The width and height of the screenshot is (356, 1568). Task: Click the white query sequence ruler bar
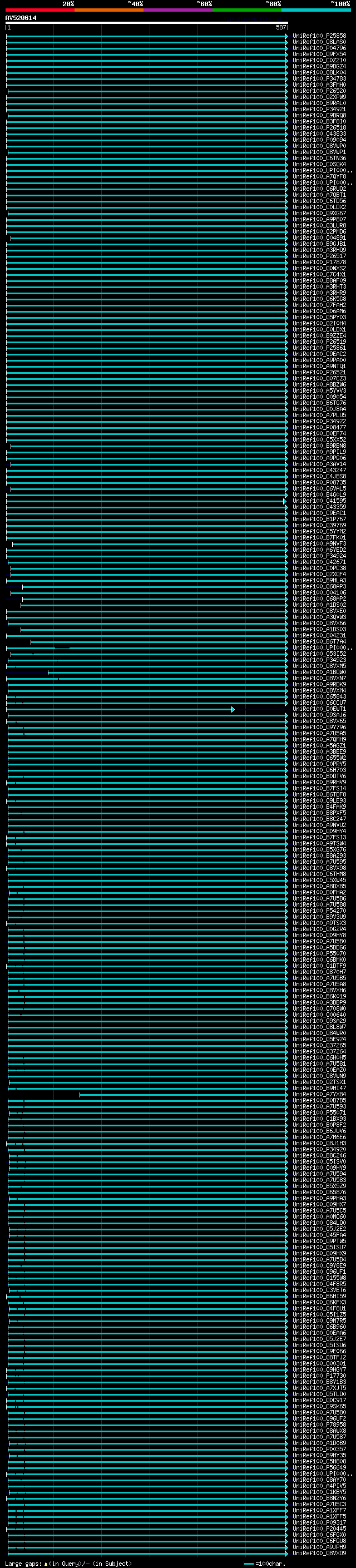[x=147, y=23]
